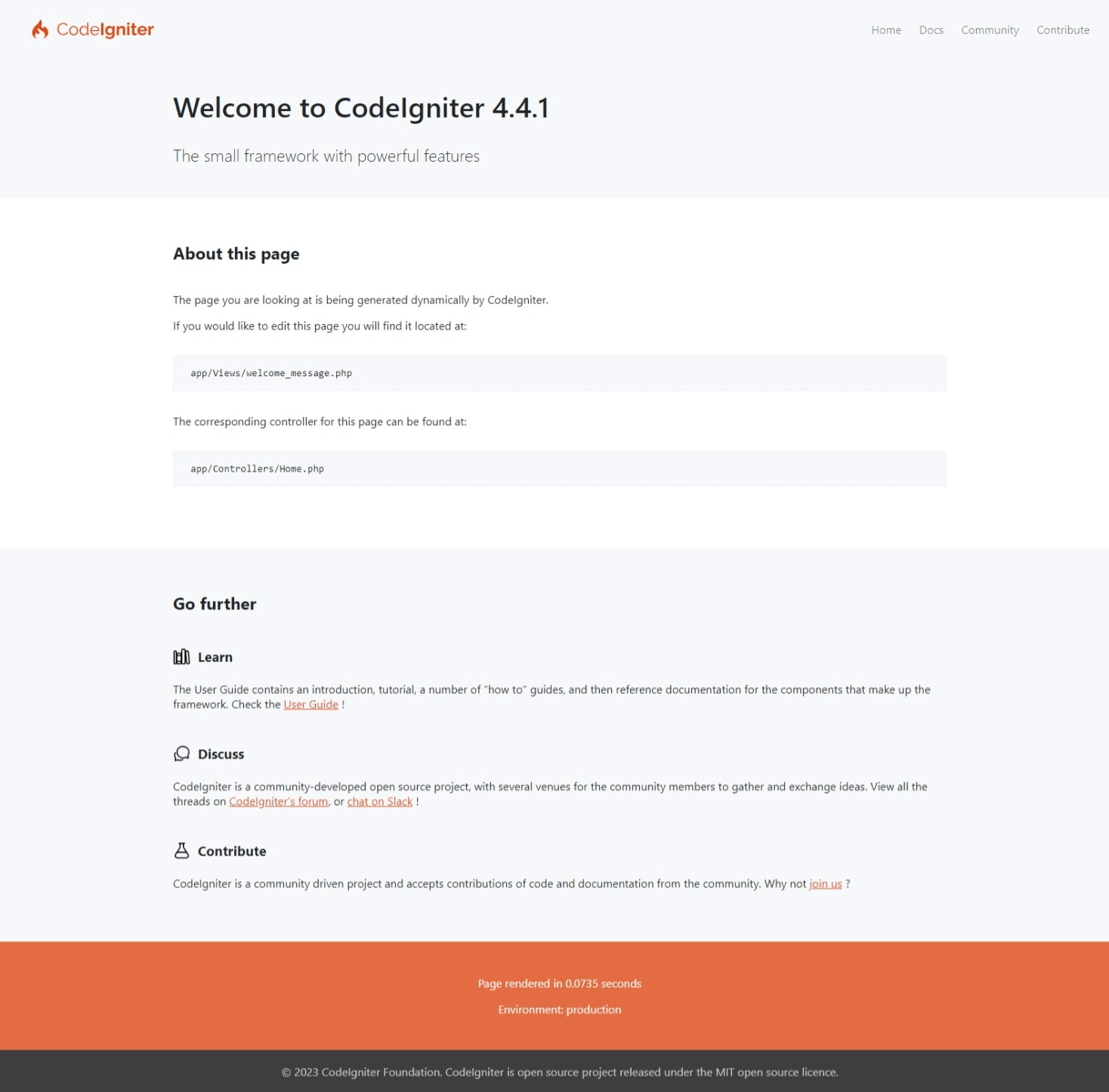Click the app/Views/welcome_message.php path
The height and width of the screenshot is (1092, 1109).
271,373
